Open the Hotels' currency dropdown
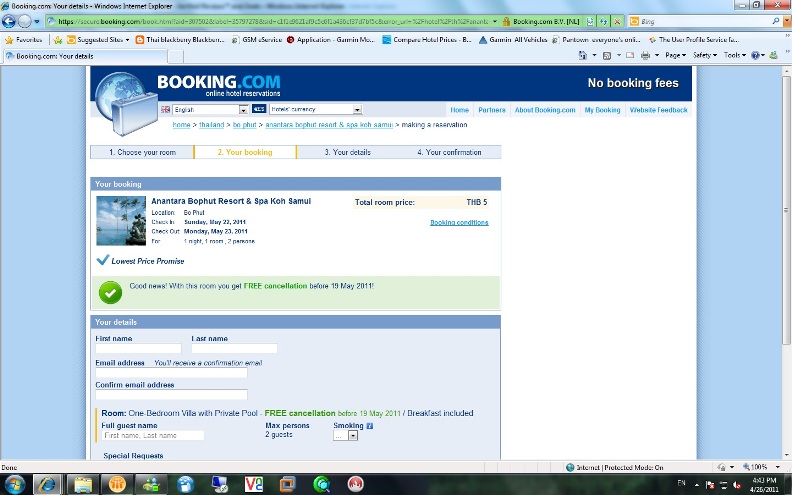 [x=316, y=109]
